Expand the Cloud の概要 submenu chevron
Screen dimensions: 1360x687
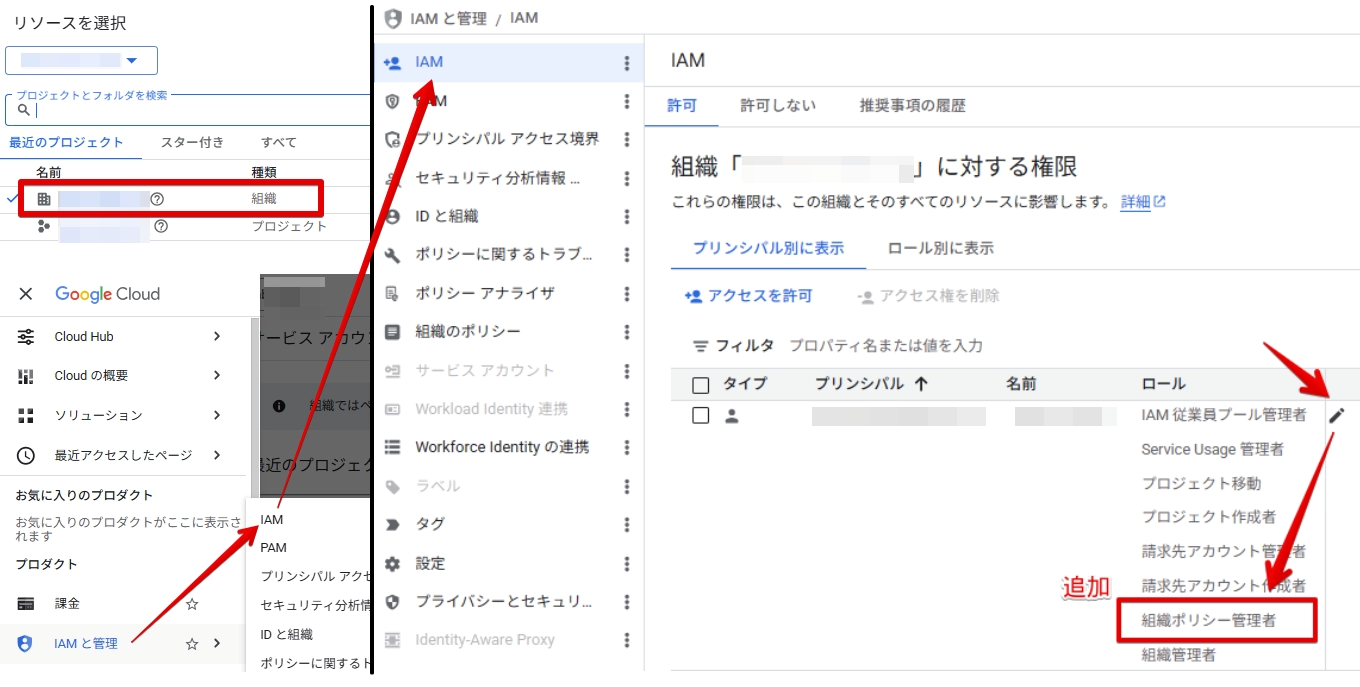click(217, 376)
